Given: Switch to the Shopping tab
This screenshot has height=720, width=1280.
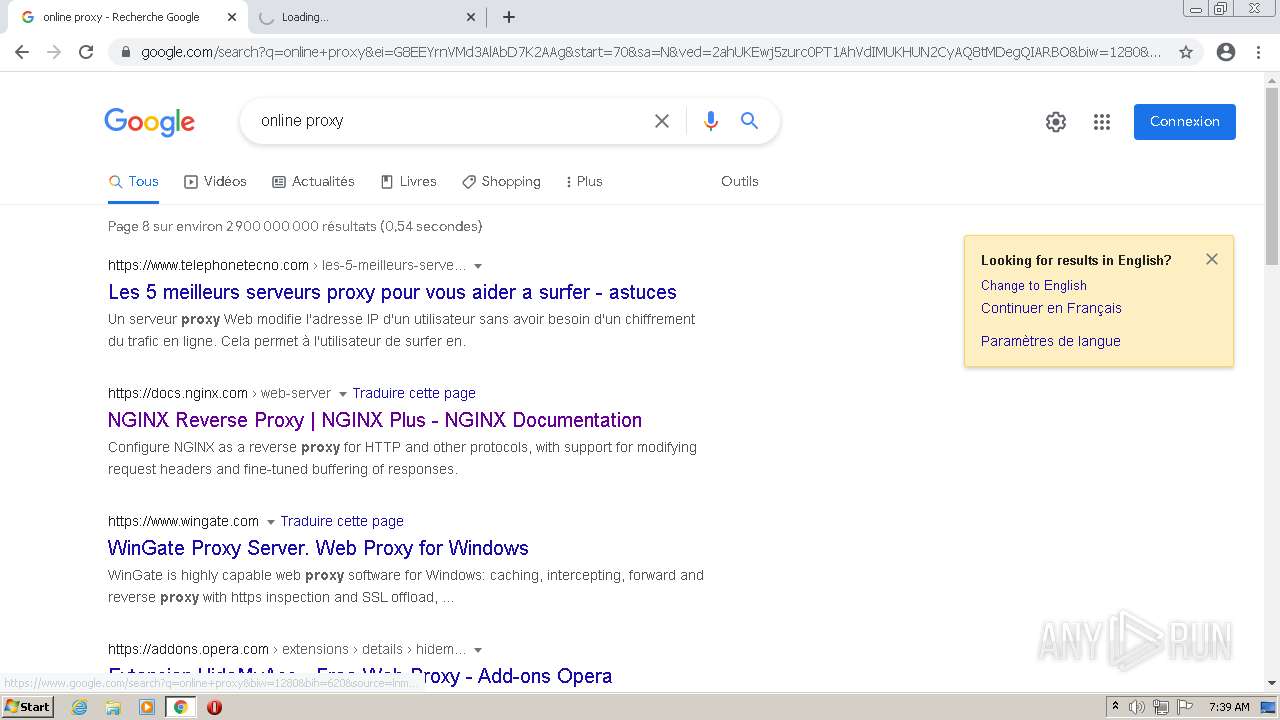Looking at the screenshot, I should point(501,181).
